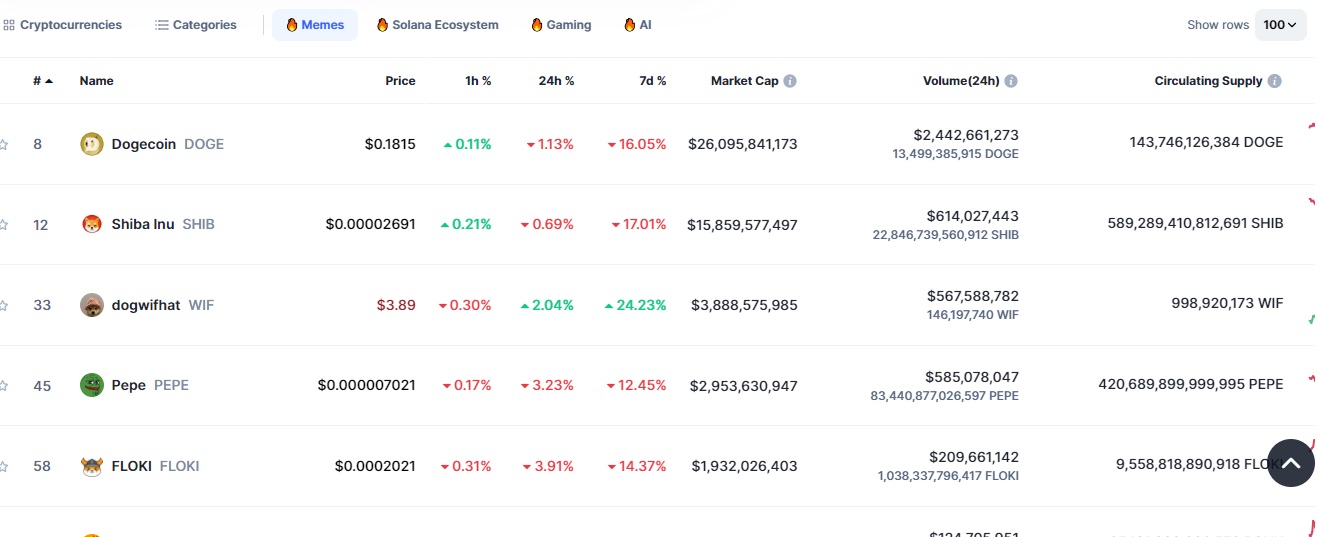This screenshot has height=537, width=1317.
Task: Click the FLOKI coin logo
Action: pos(92,466)
